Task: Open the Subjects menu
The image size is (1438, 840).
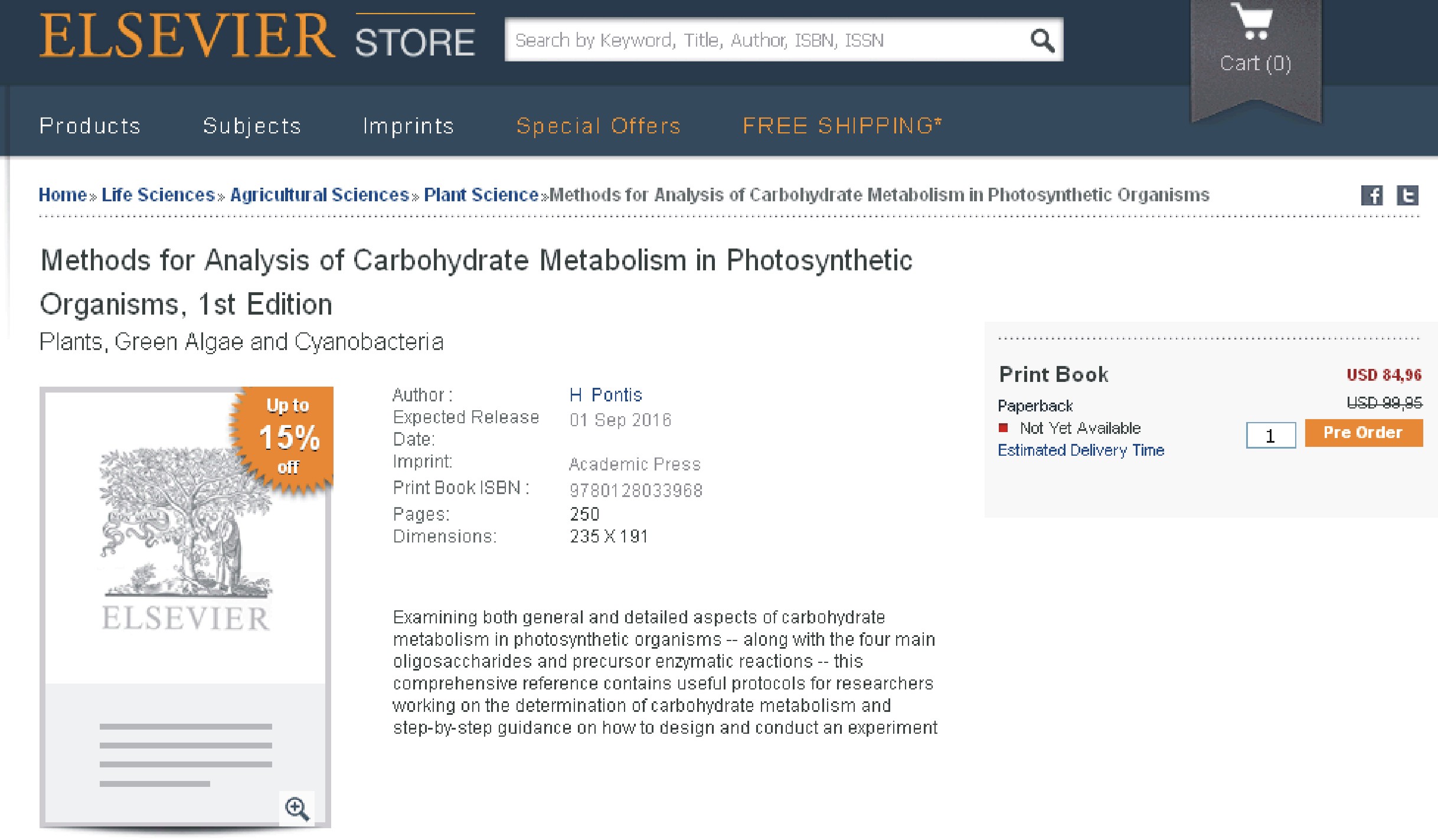Action: [x=252, y=126]
